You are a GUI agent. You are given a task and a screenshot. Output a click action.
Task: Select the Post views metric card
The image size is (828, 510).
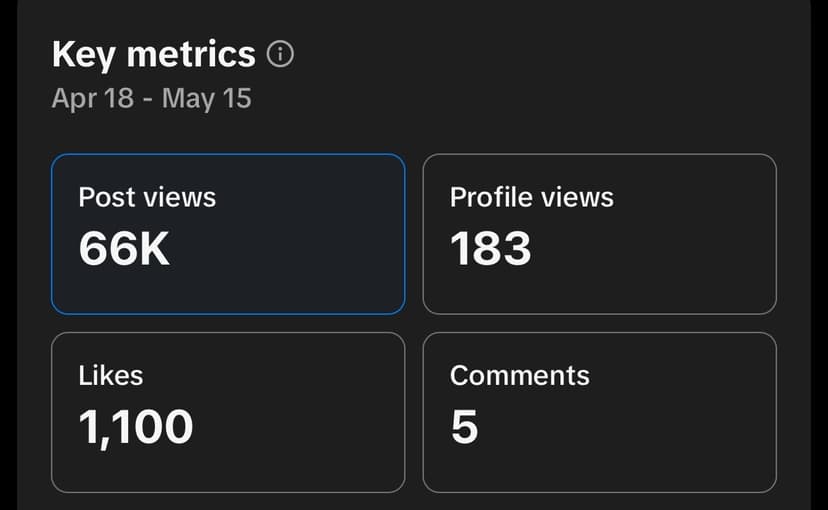228,234
